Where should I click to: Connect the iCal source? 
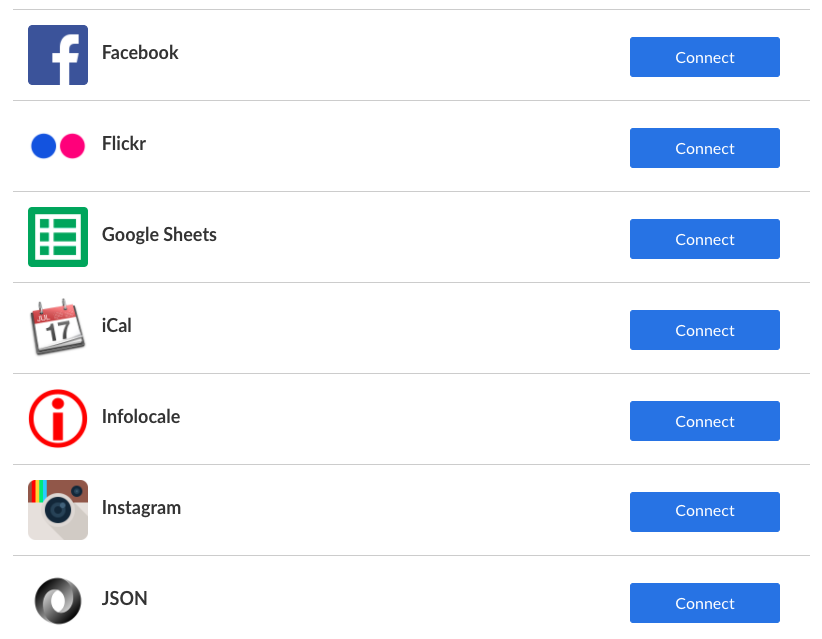[x=704, y=330]
